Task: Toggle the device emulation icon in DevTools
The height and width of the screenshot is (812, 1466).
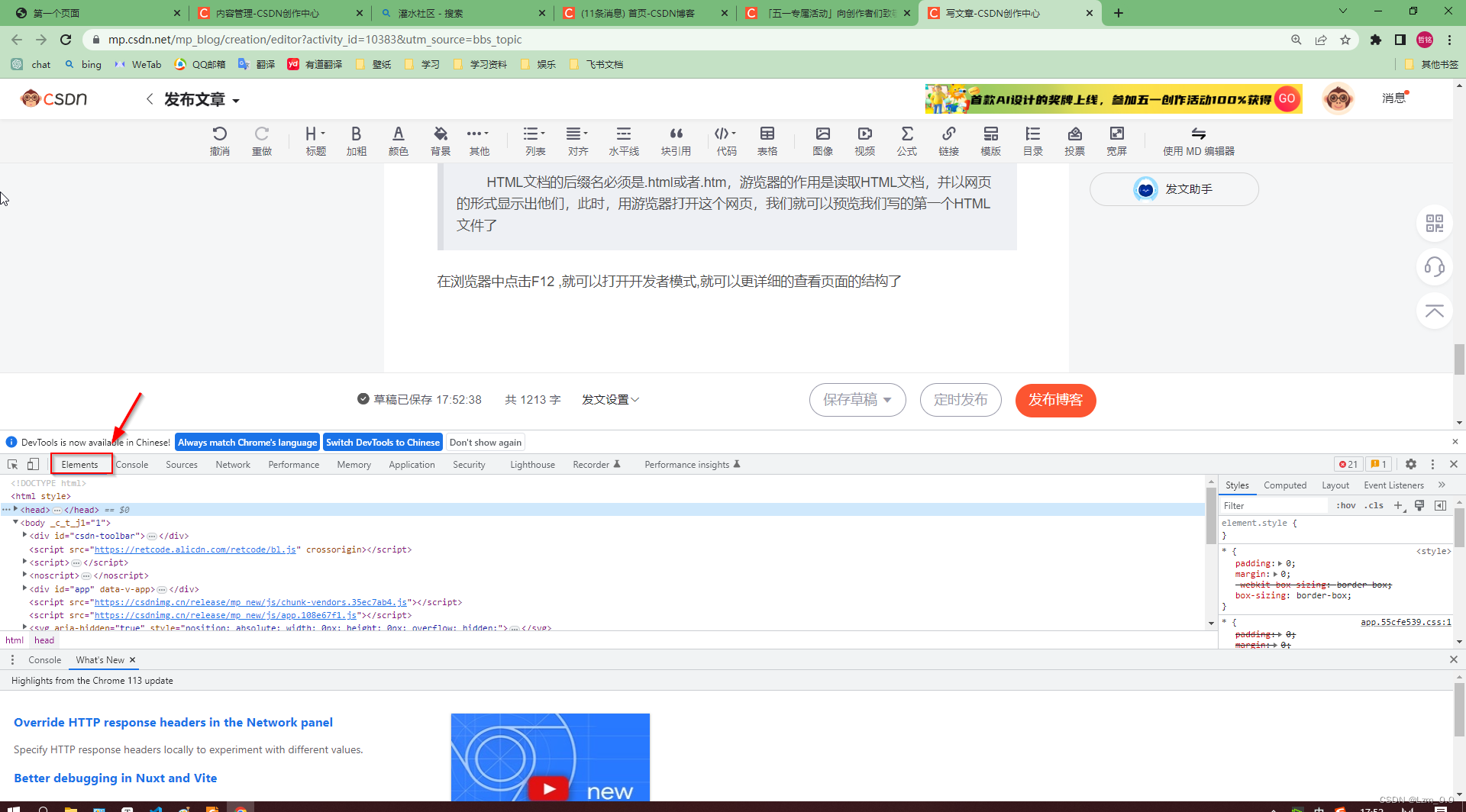Action: coord(32,463)
